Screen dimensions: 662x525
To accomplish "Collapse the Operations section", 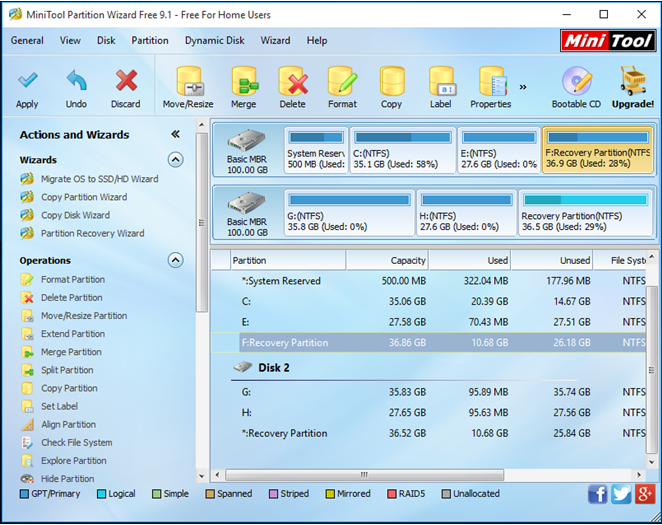I will [175, 260].
